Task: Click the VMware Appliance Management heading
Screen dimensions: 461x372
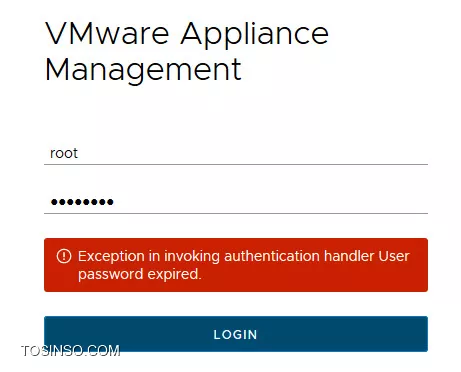Action: point(187,51)
